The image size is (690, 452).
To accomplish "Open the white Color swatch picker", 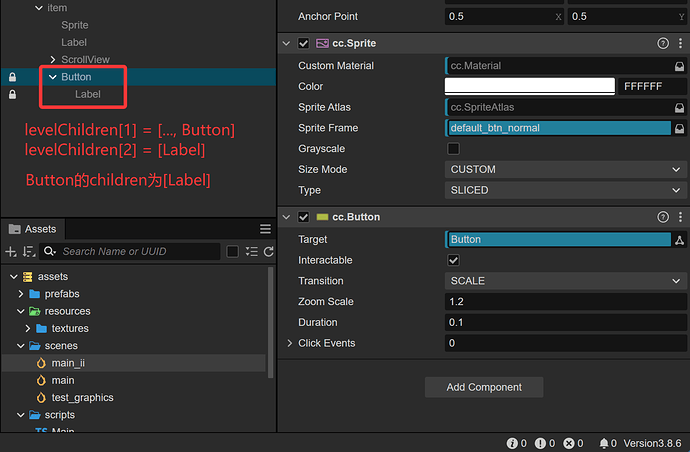I will [530, 86].
